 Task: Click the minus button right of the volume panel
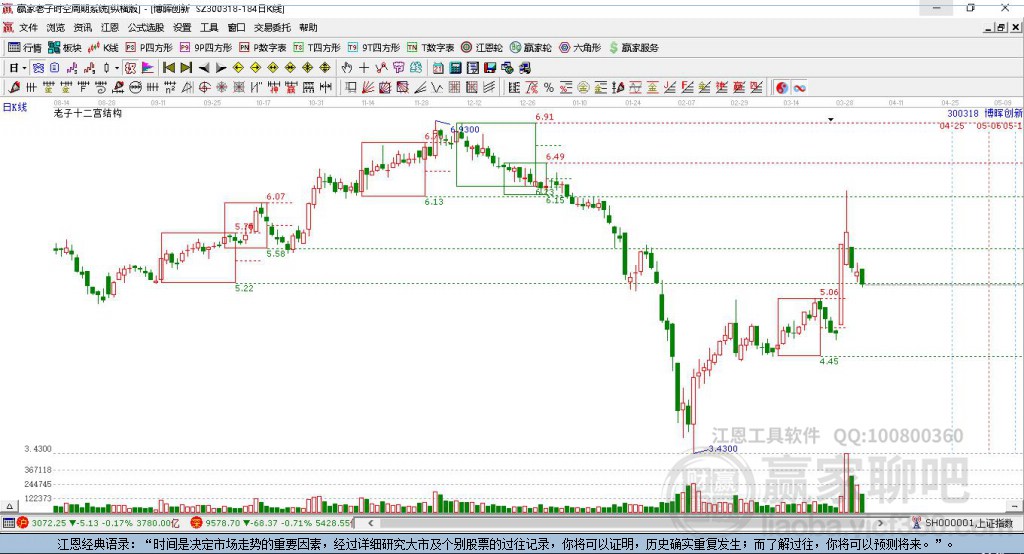[1016, 506]
